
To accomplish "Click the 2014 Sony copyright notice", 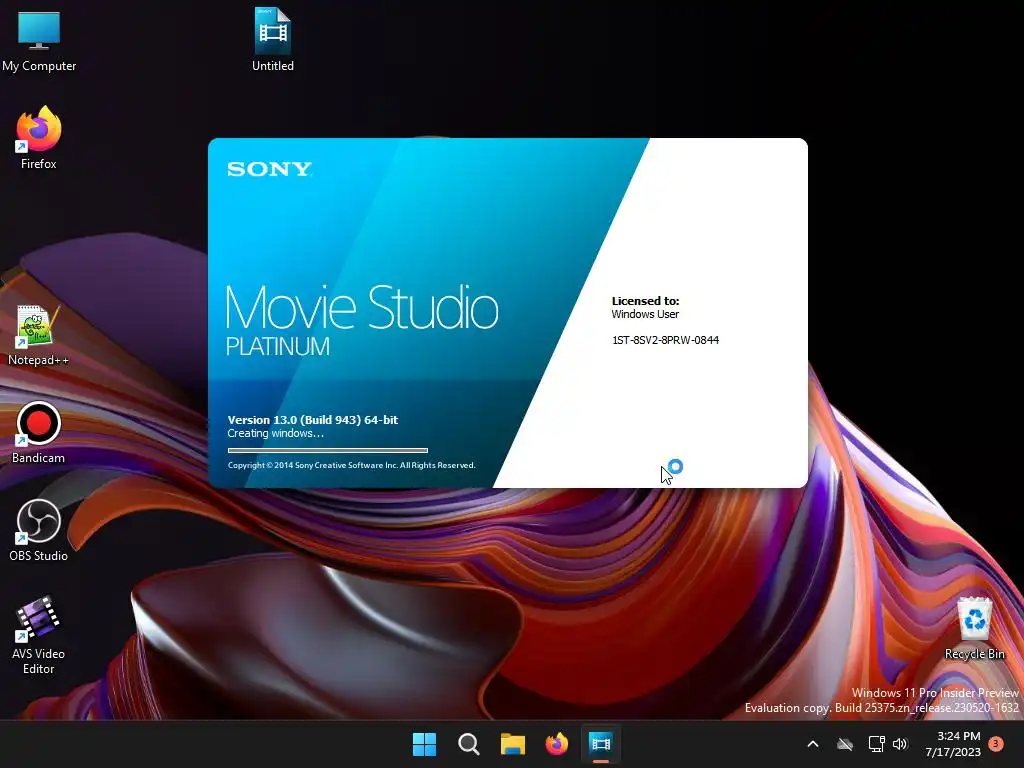I will [351, 466].
